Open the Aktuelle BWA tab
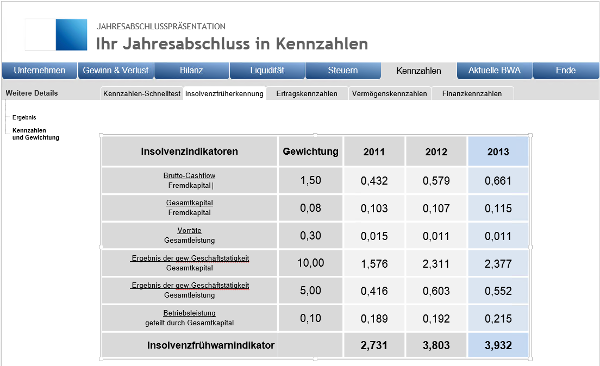Image resolution: width=600 pixels, height=366 pixels. [x=494, y=70]
